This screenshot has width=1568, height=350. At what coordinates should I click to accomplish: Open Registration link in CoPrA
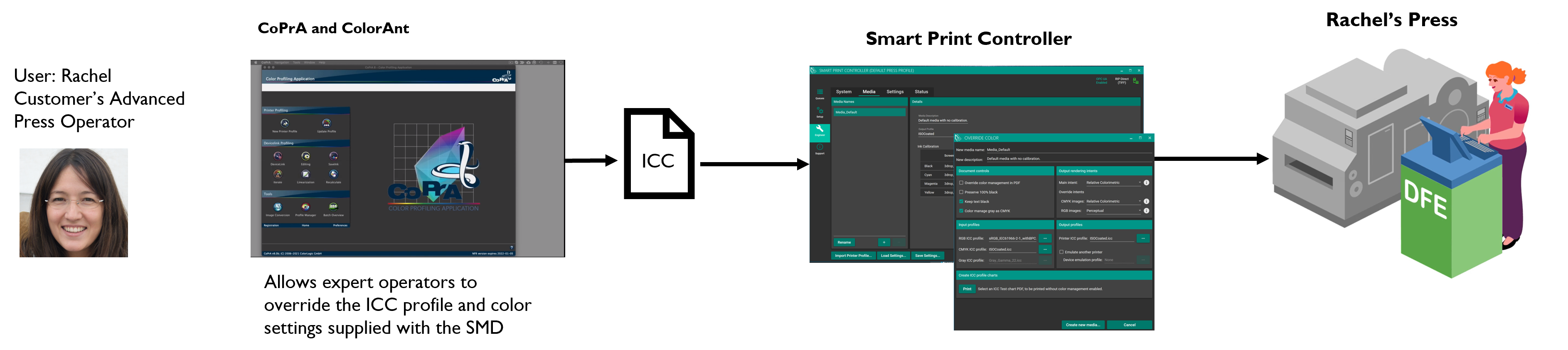tap(271, 225)
